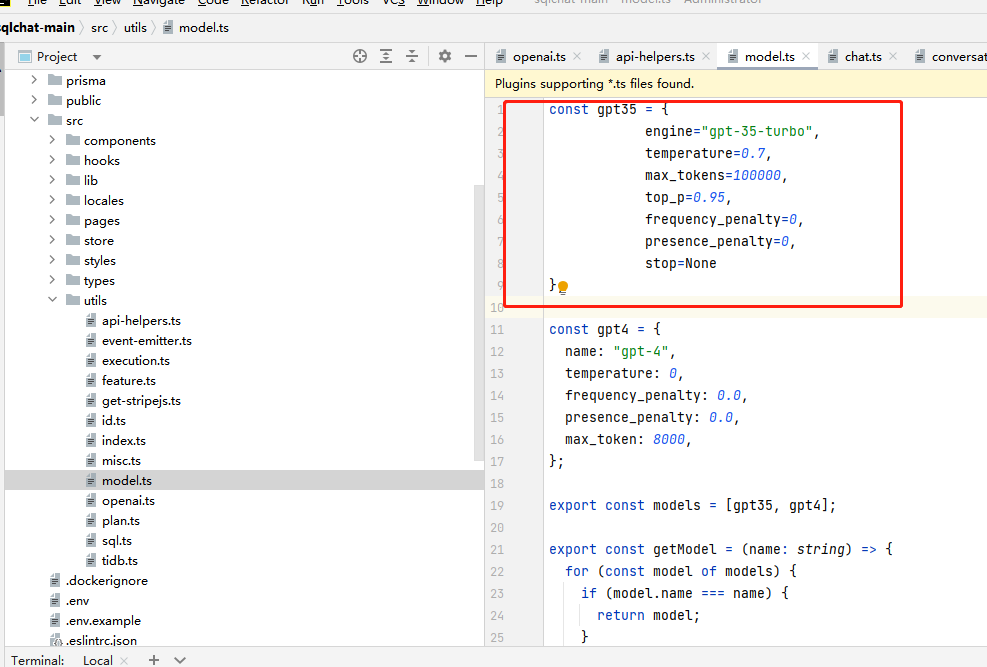This screenshot has height=667, width=987.
Task: Select tidb.ts file in utils
Action: [x=120, y=561]
